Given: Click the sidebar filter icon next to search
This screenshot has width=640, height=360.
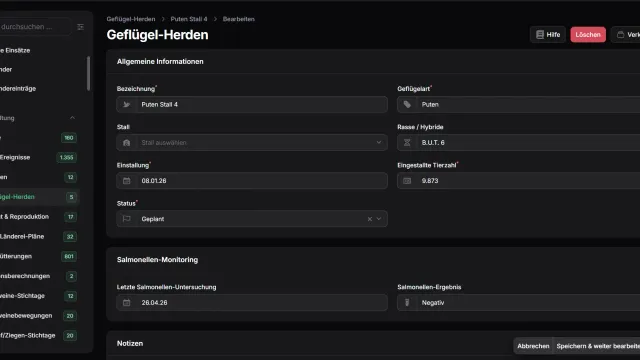Looking at the screenshot, I should coord(80,27).
